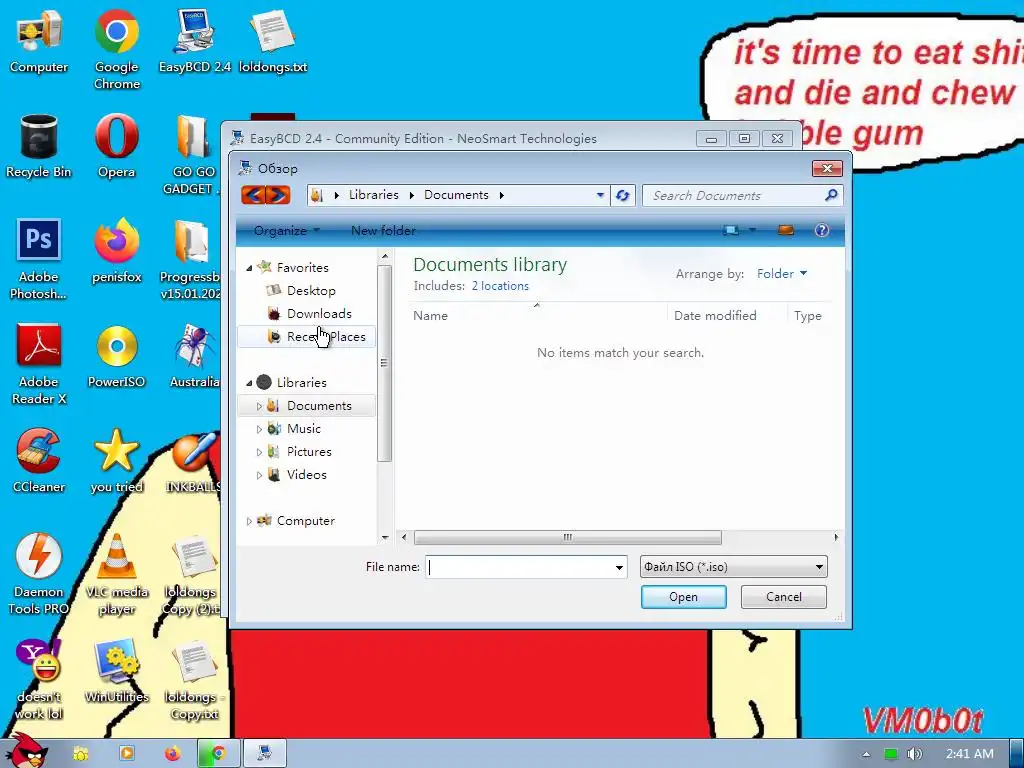Collapse the Libraries tree group
This screenshot has width=1024, height=768.
tap(249, 383)
